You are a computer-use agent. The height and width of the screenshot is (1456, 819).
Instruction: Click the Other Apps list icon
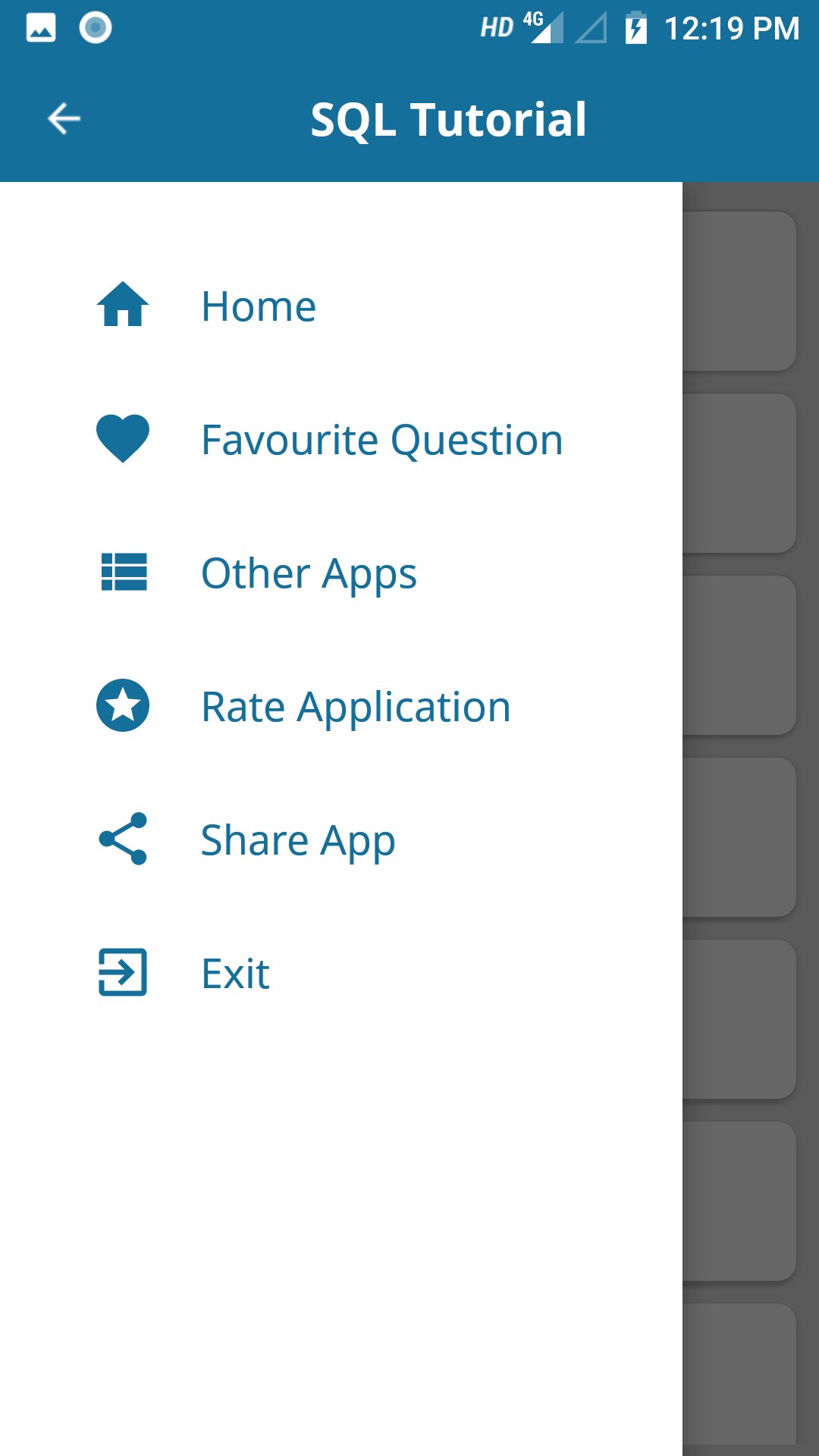[x=124, y=572]
